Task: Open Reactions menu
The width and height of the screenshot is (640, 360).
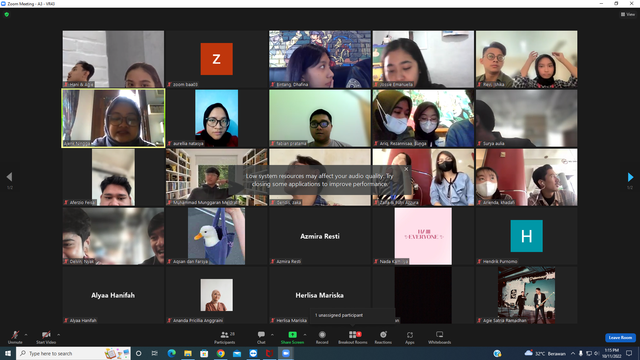Action: click(383, 337)
